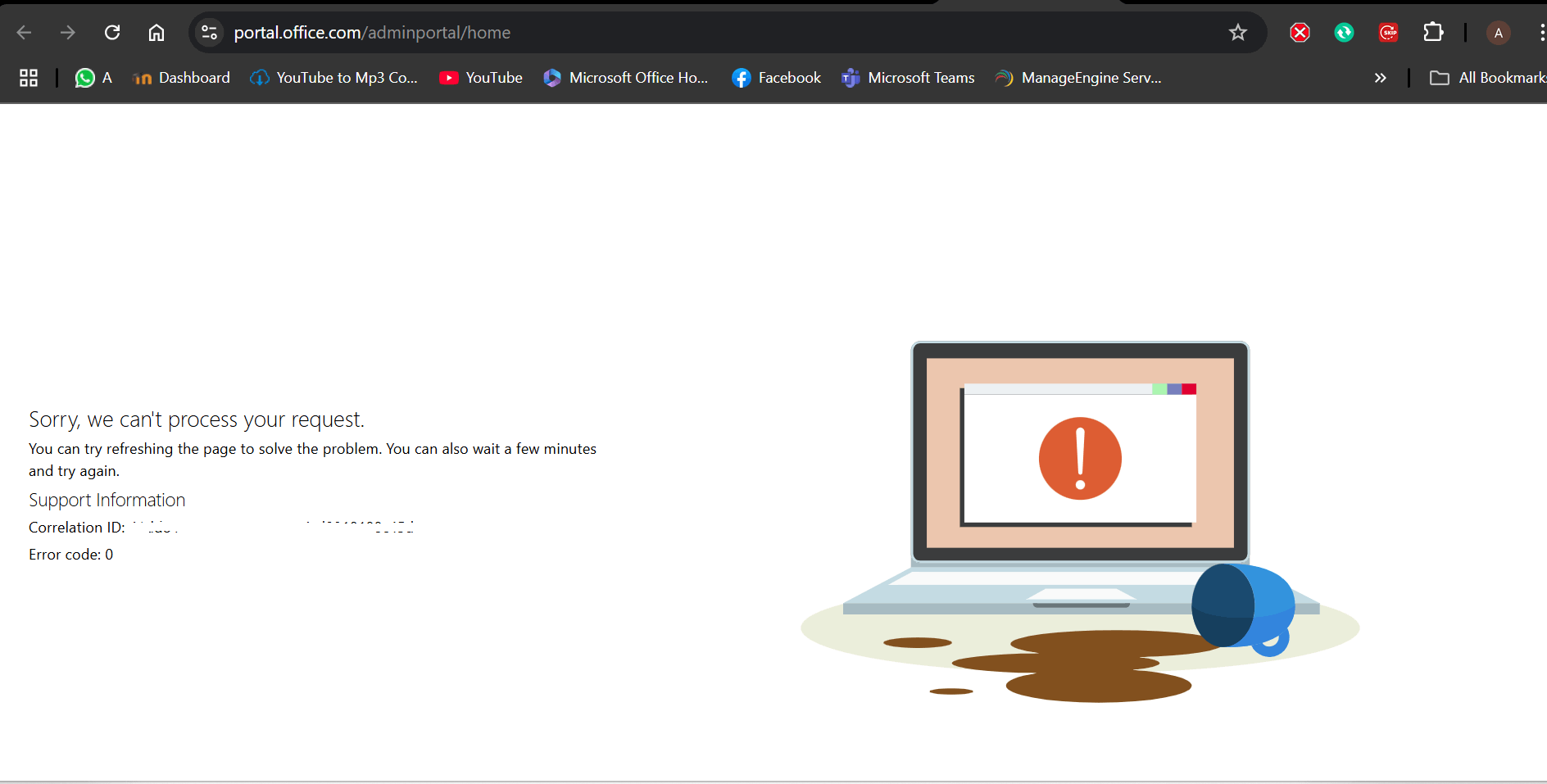This screenshot has width=1547, height=784.
Task: Click 'Sorry, we can't process your request.'
Action: pos(197,419)
